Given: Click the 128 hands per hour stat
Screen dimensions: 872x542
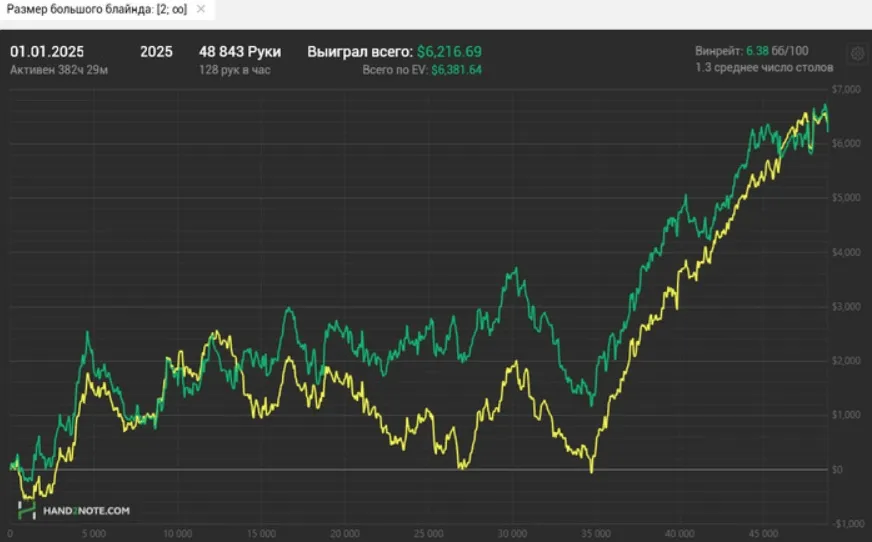Looking at the screenshot, I should (x=235, y=70).
